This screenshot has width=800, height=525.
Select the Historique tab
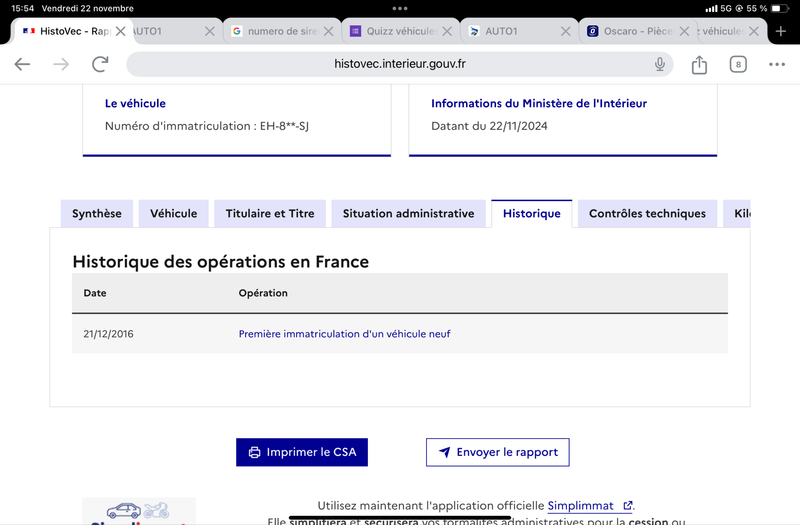click(x=532, y=214)
